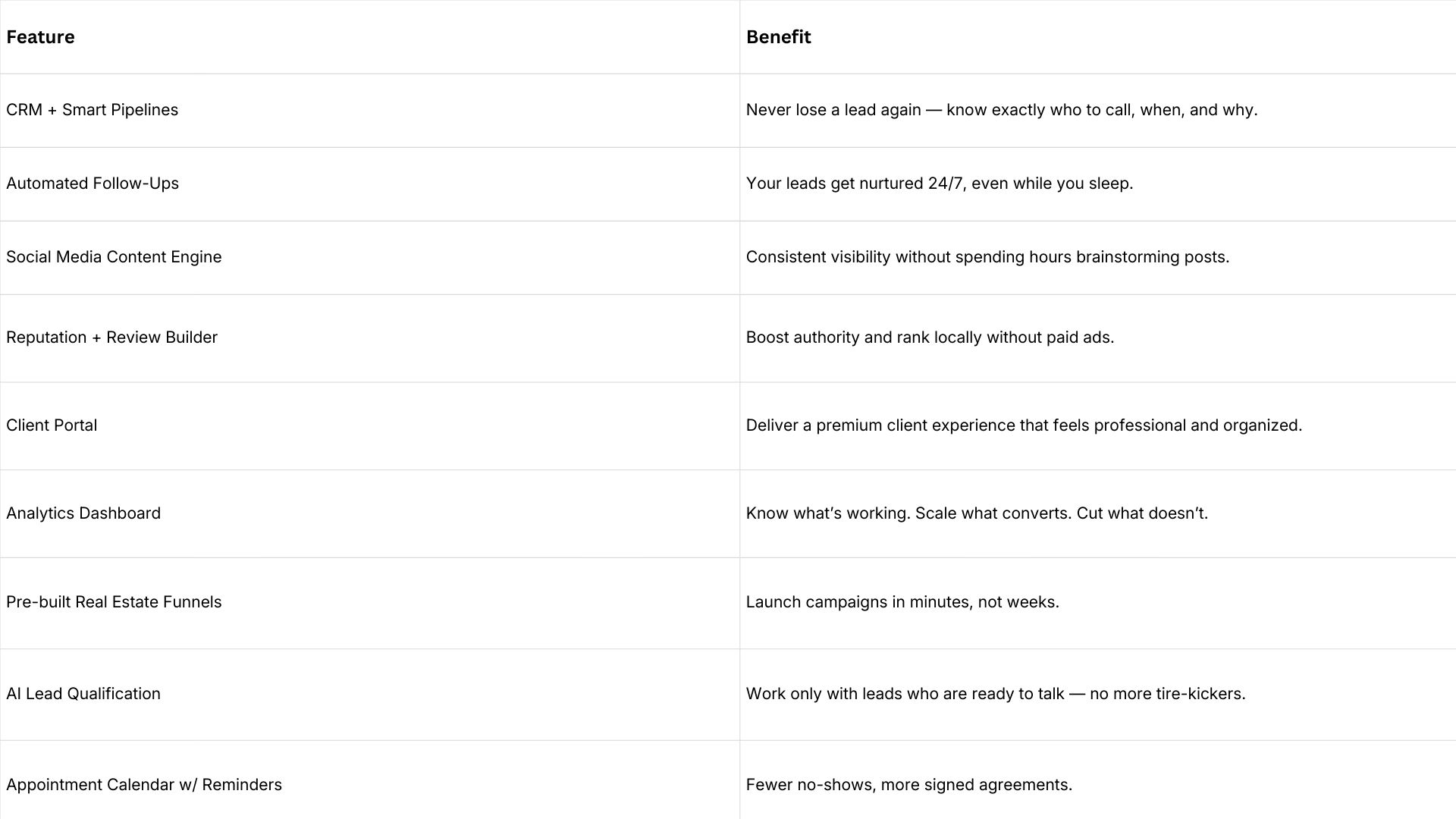Viewport: 1456px width, 819px height.
Task: Click the 'Deliver a premium client experience' cell
Action: point(1024,425)
